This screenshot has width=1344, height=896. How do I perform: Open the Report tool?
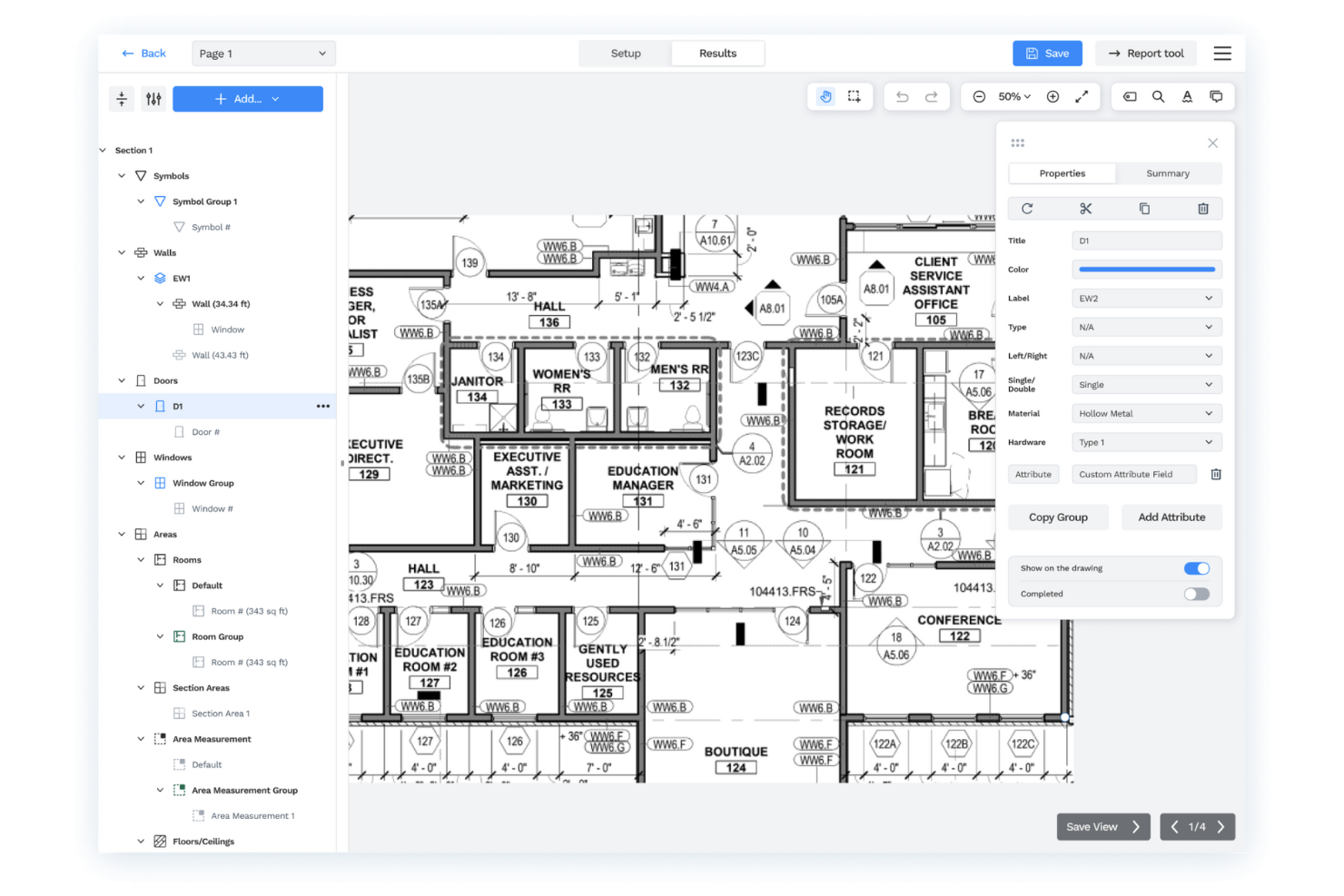tap(1146, 54)
